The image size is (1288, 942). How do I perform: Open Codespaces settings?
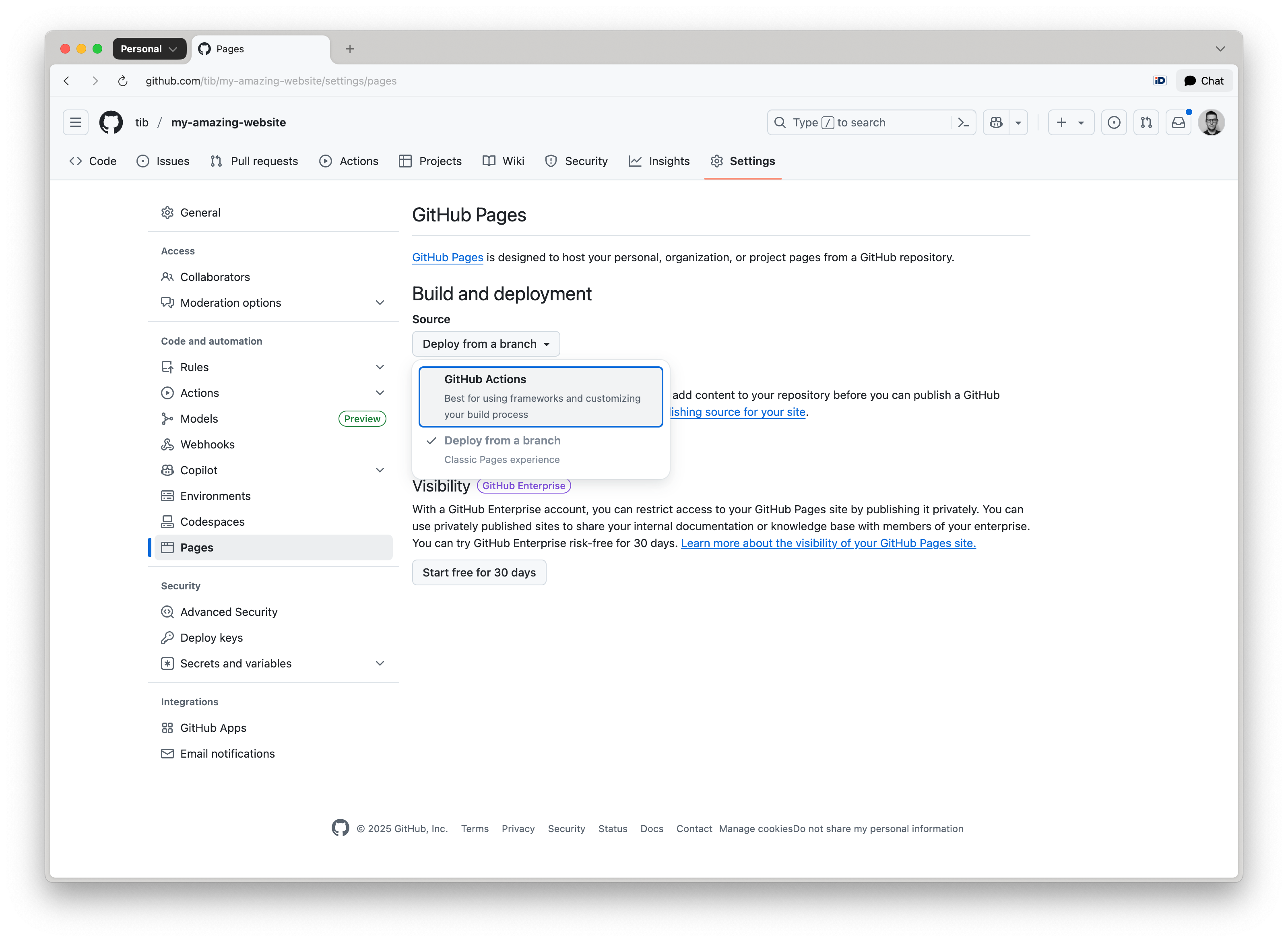[274, 522]
